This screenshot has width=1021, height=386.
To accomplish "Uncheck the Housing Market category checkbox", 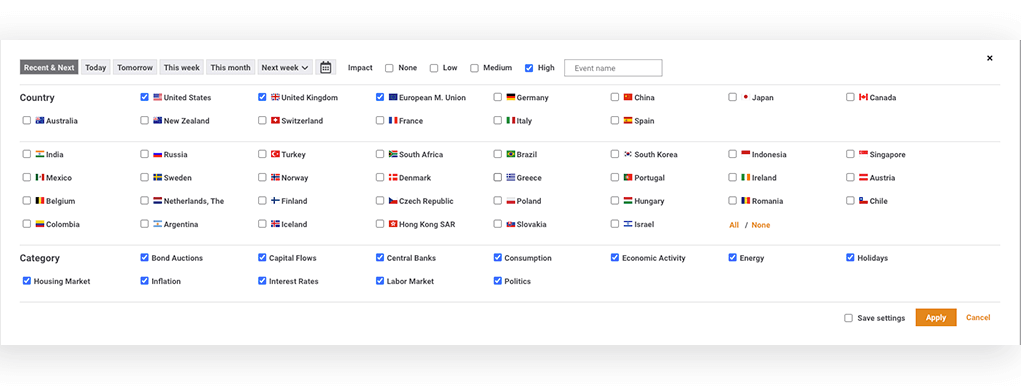I will [x=27, y=281].
